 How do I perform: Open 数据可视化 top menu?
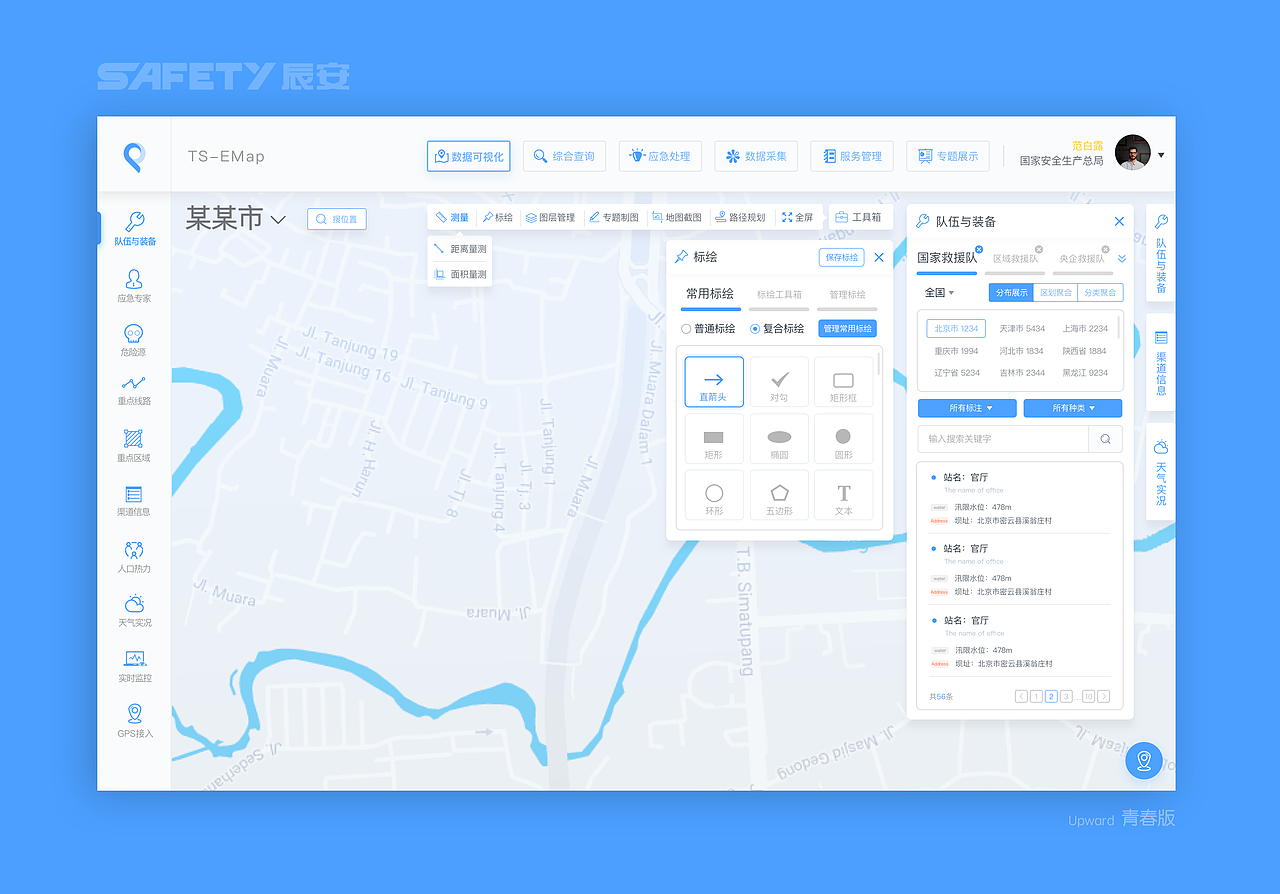point(468,156)
